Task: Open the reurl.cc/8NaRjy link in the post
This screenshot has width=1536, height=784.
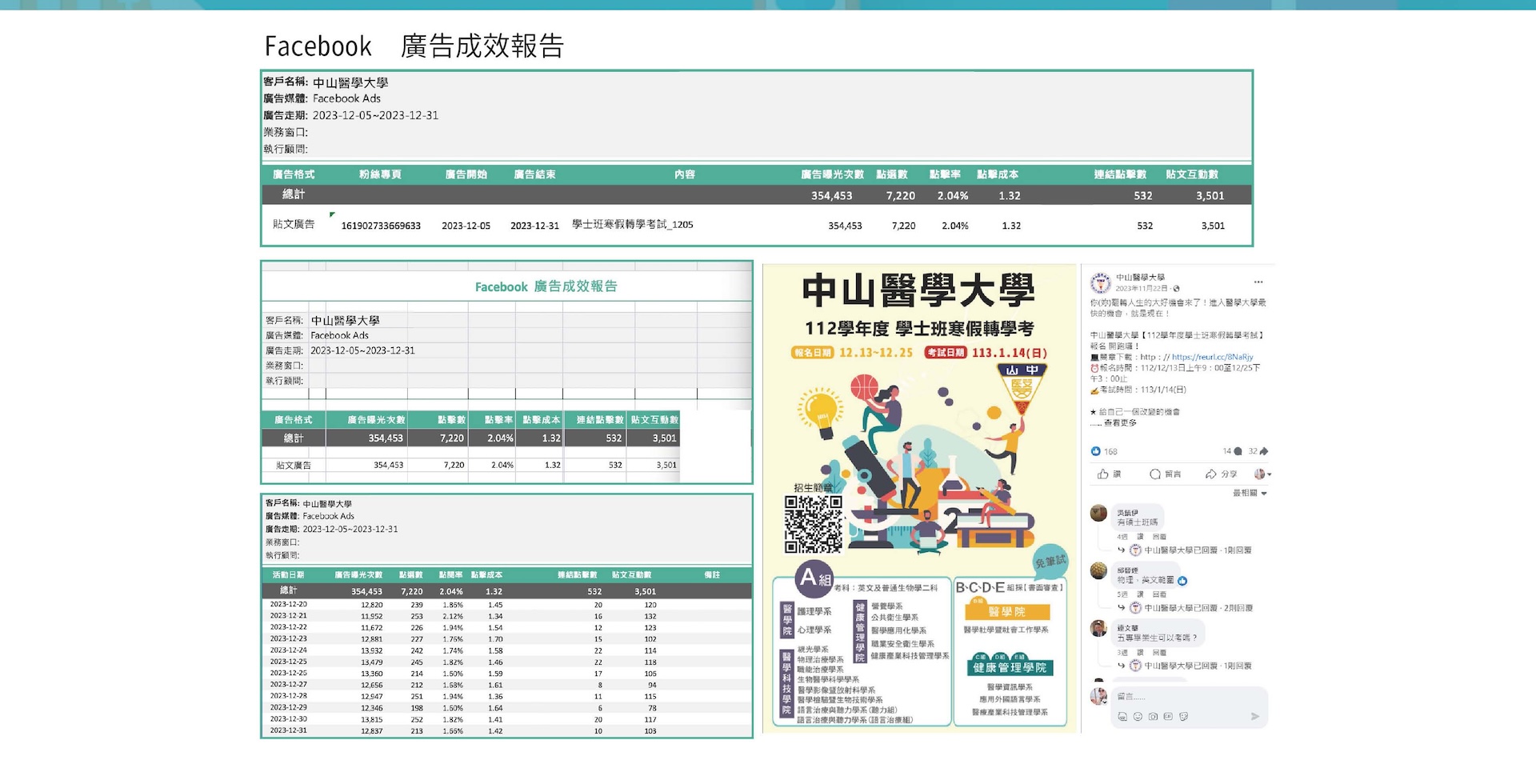Action: 1212,358
